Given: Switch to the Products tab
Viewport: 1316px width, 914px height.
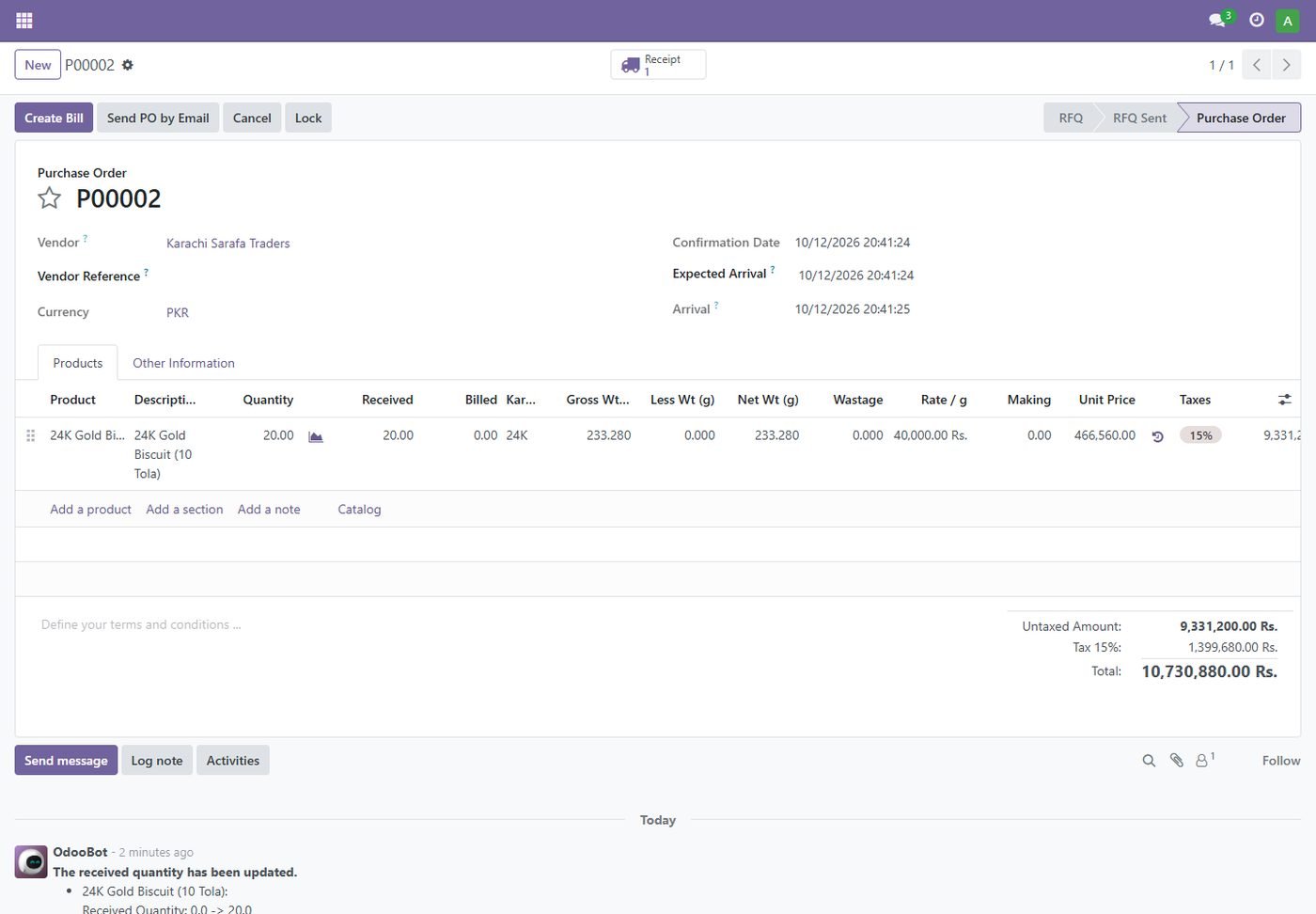Looking at the screenshot, I should click(x=78, y=363).
